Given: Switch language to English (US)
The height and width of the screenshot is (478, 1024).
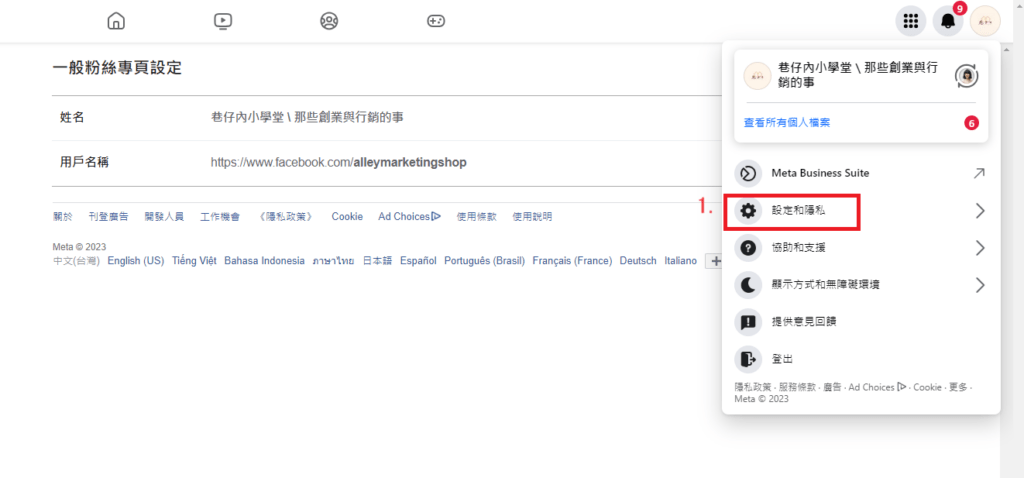Looking at the screenshot, I should (135, 261).
